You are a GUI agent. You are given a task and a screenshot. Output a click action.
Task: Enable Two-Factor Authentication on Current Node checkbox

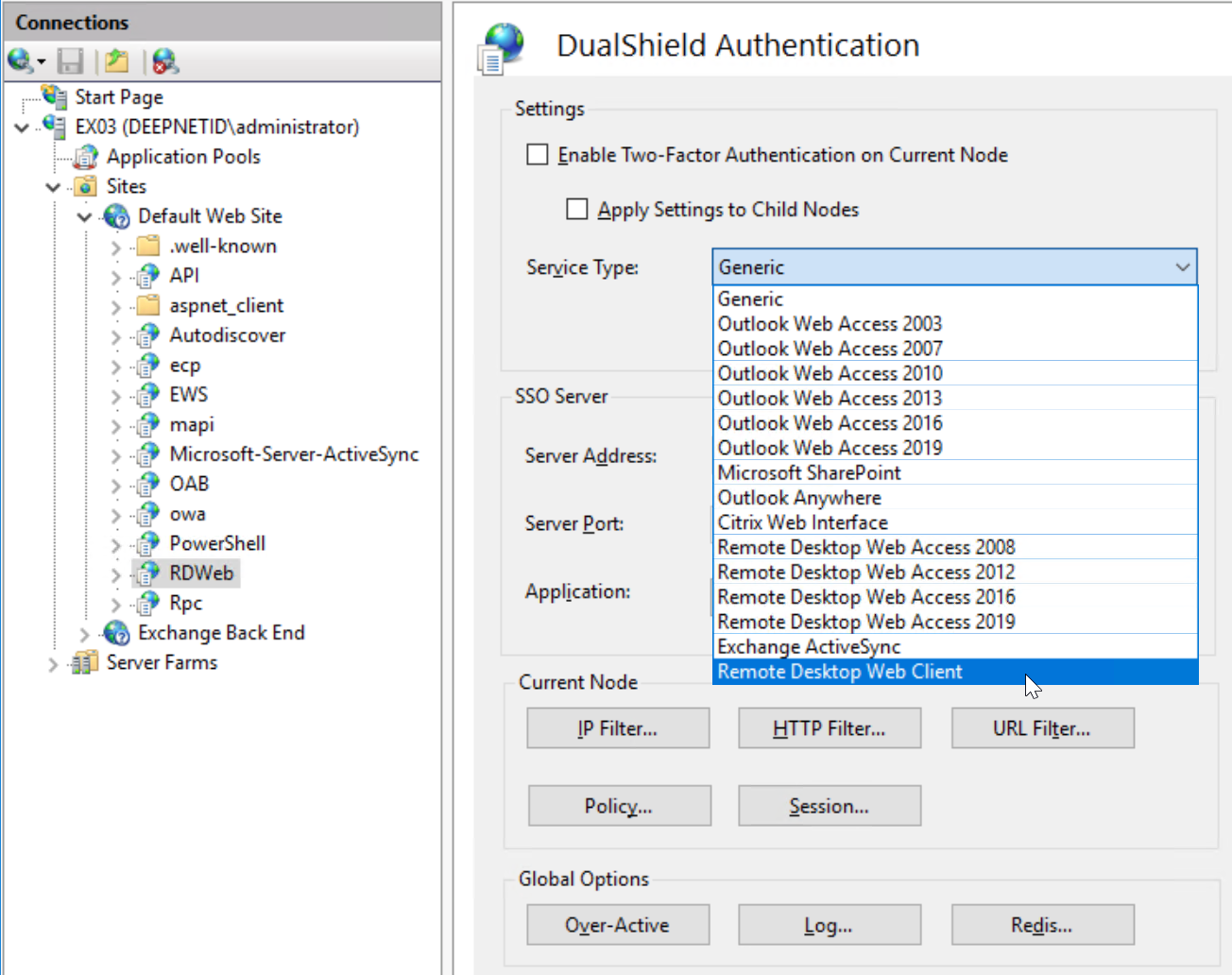[x=538, y=155]
